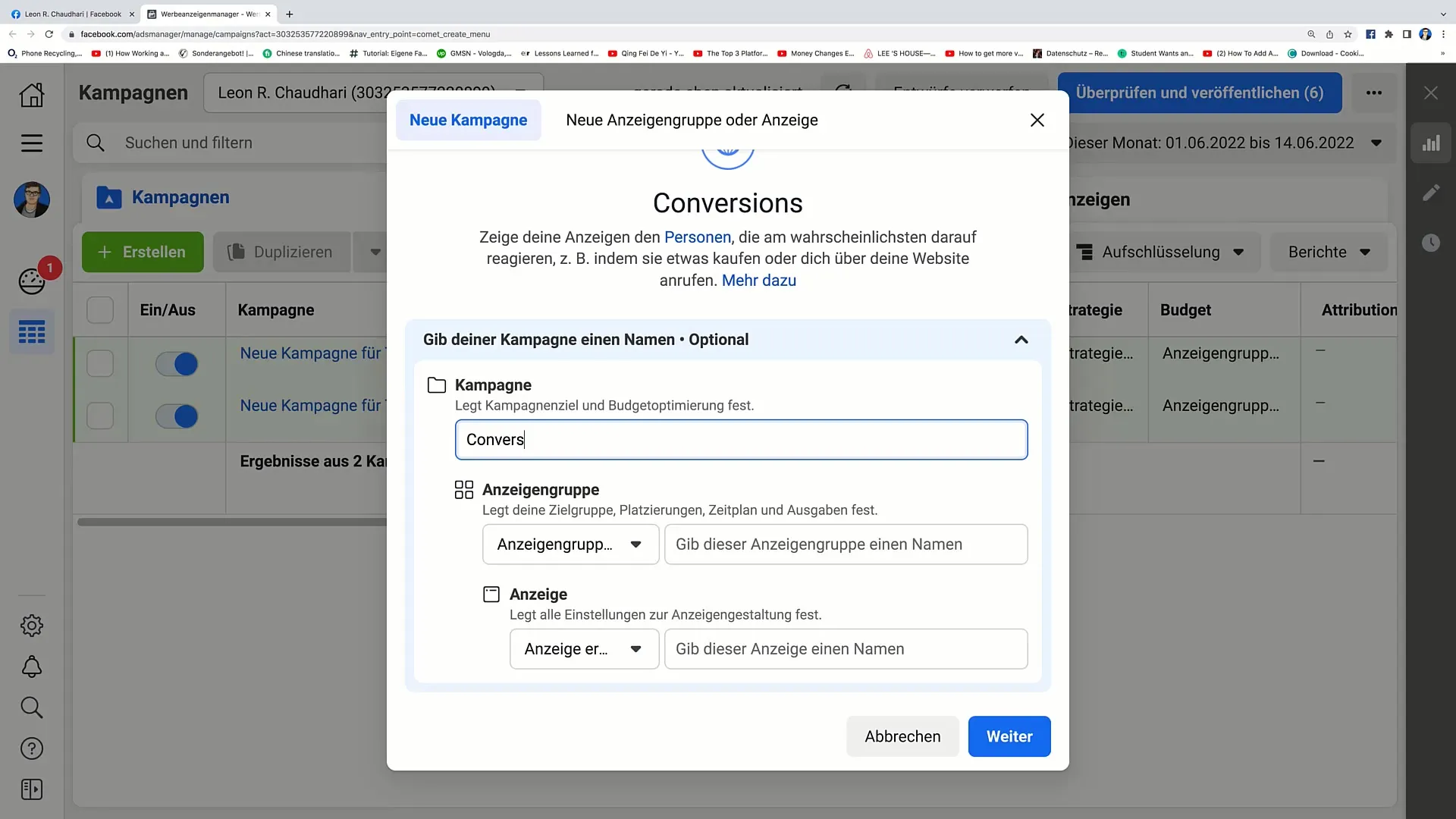Click the search magnifier in filter bar
Image resolution: width=1456 pixels, height=819 pixels.
[96, 143]
